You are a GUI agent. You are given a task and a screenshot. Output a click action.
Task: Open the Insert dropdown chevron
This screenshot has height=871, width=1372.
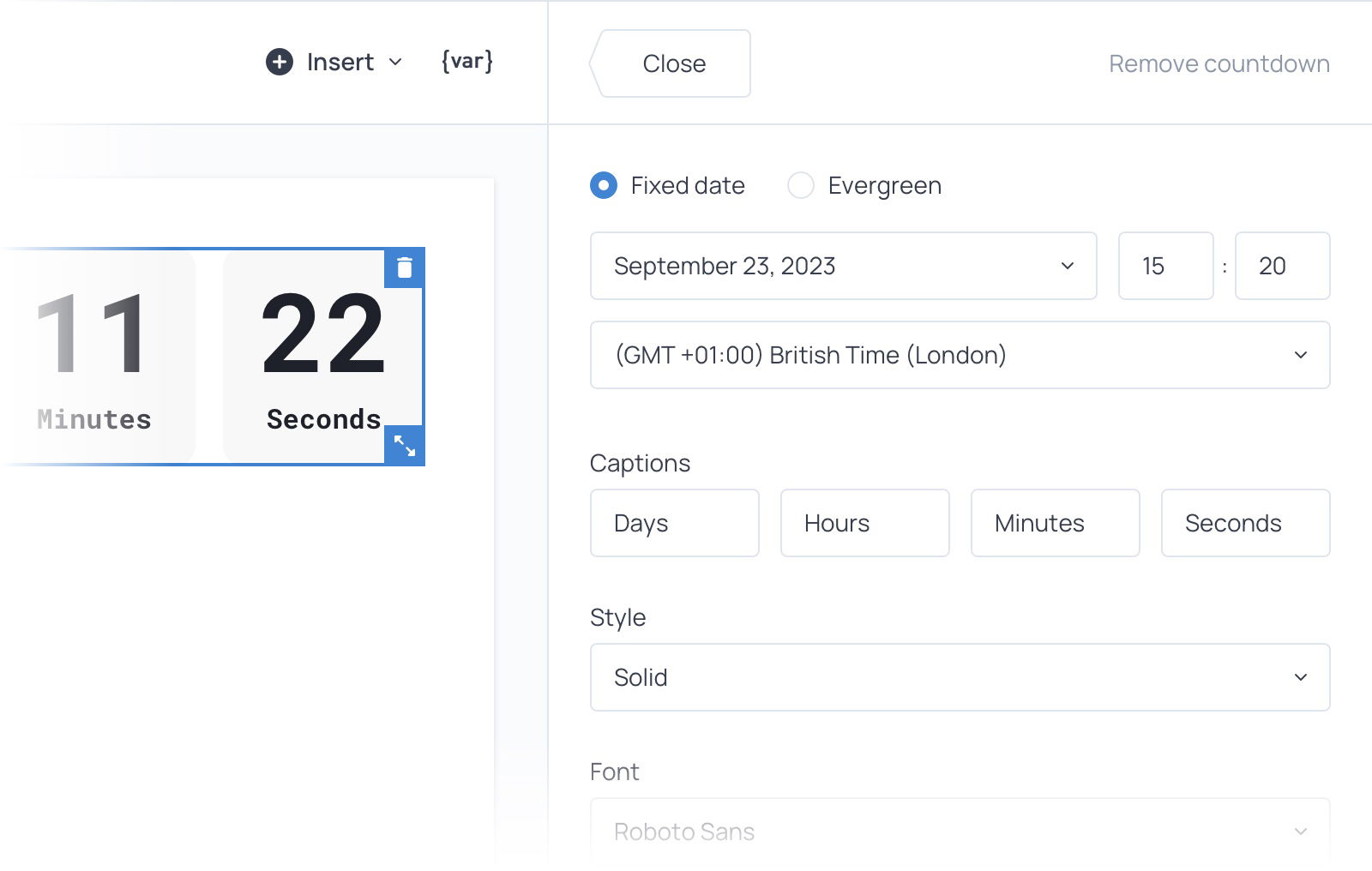395,63
